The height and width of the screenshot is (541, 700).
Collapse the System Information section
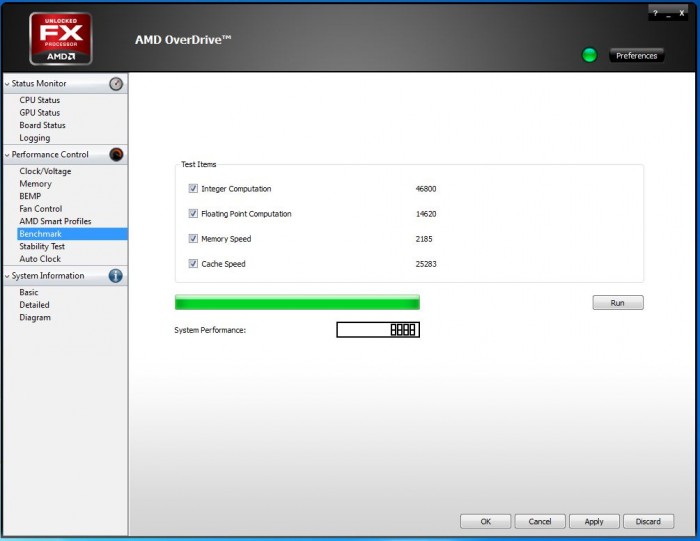[x=7, y=276]
